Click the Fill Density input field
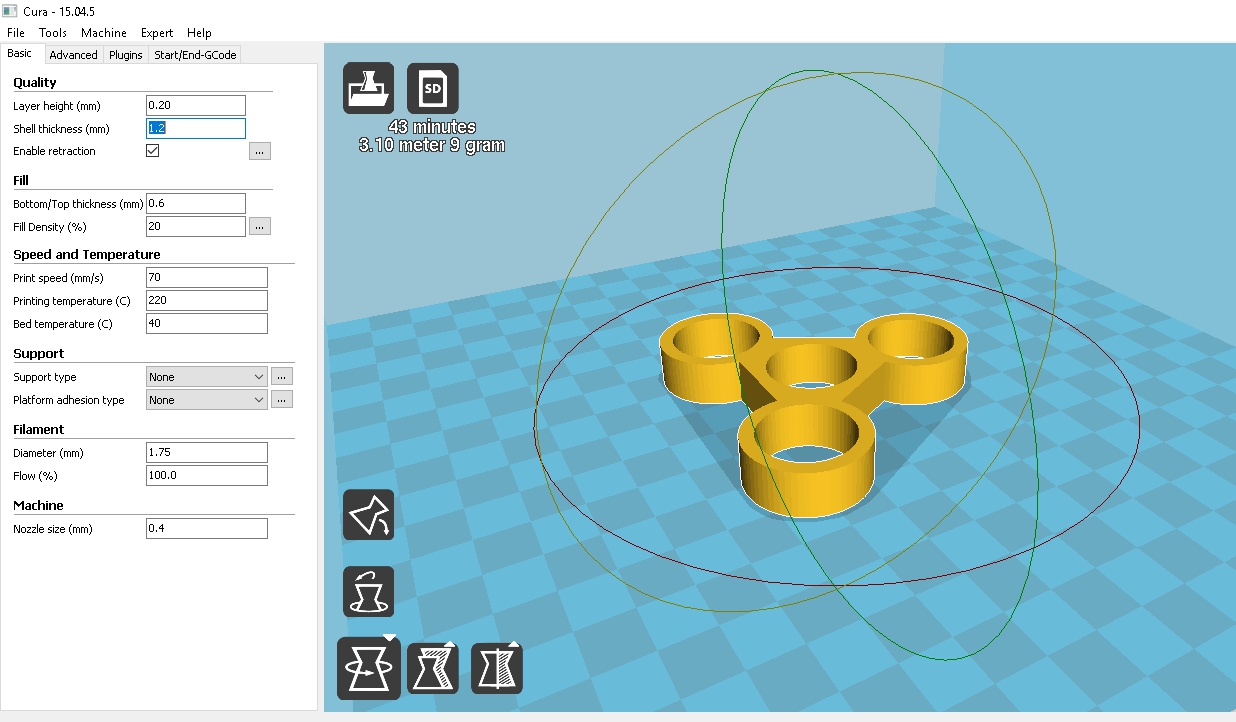The width and height of the screenshot is (1236, 722). pos(196,226)
